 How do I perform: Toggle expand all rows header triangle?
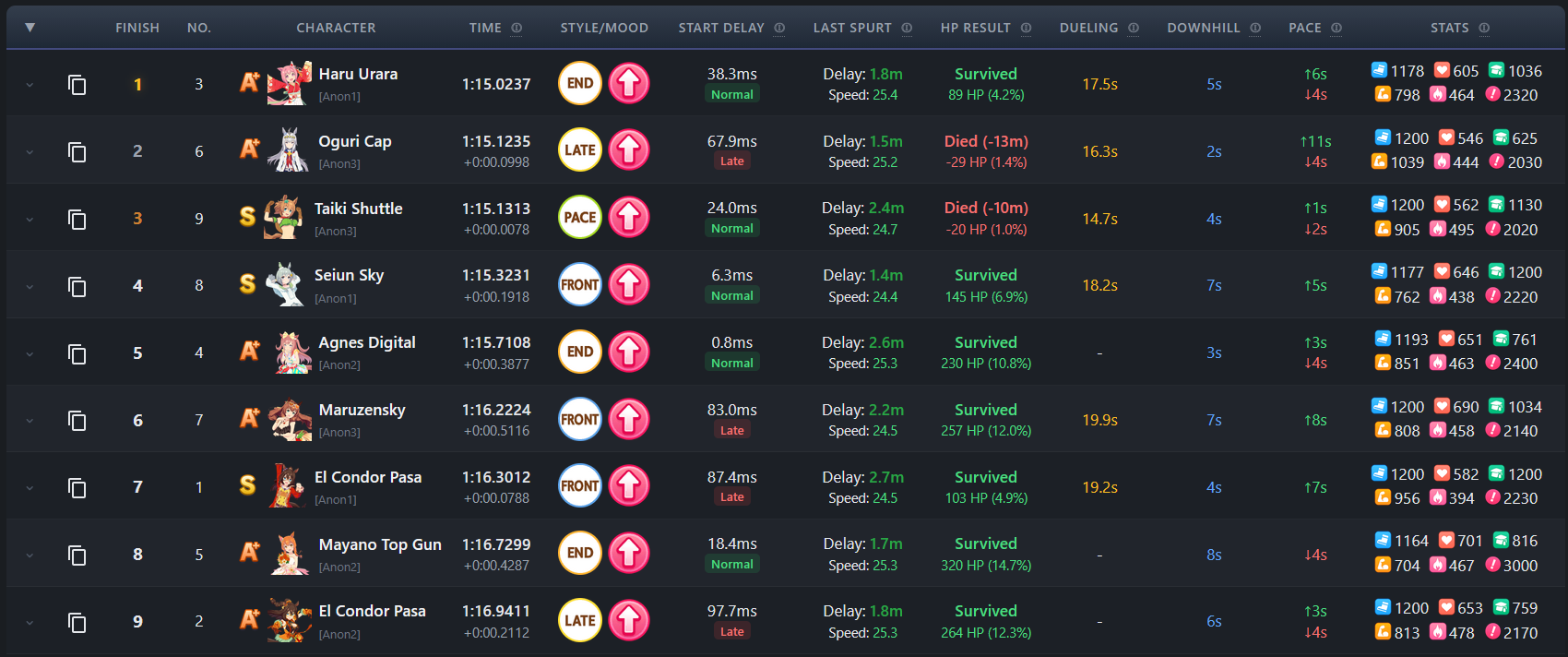click(x=30, y=28)
